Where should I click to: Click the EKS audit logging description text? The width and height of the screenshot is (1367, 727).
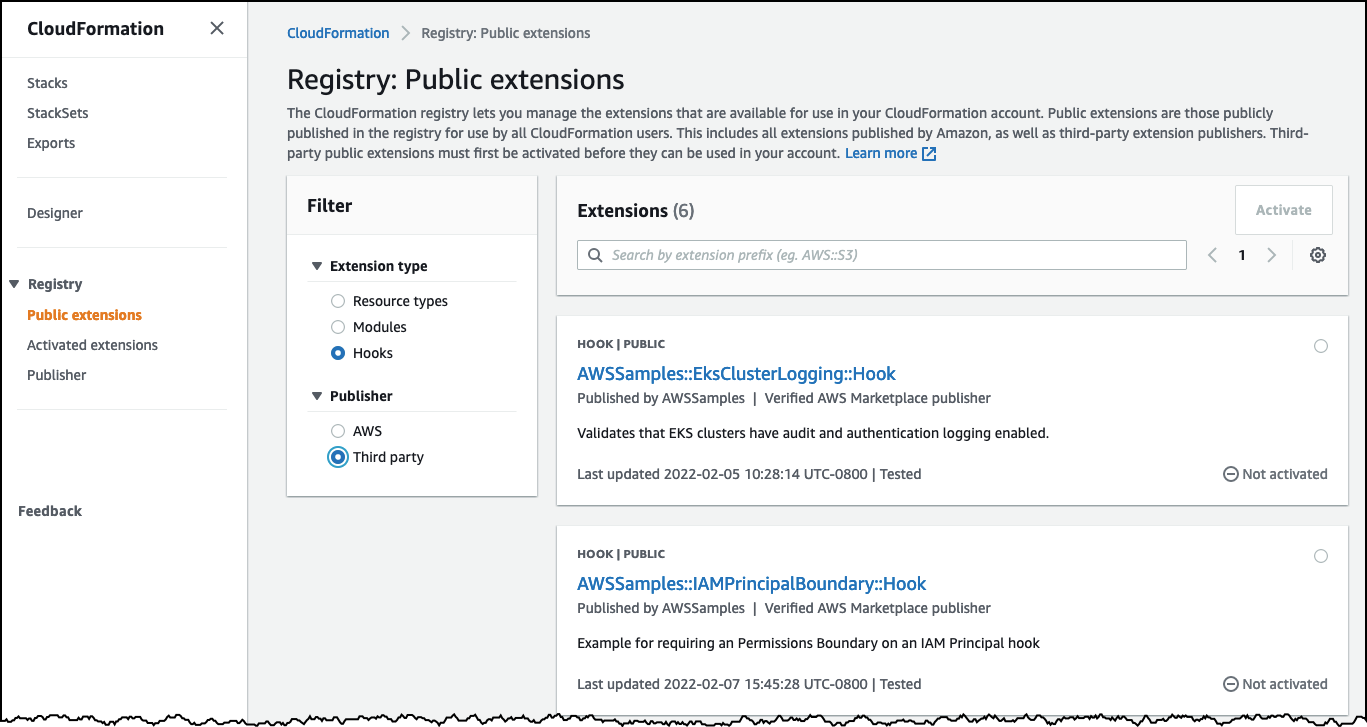813,433
